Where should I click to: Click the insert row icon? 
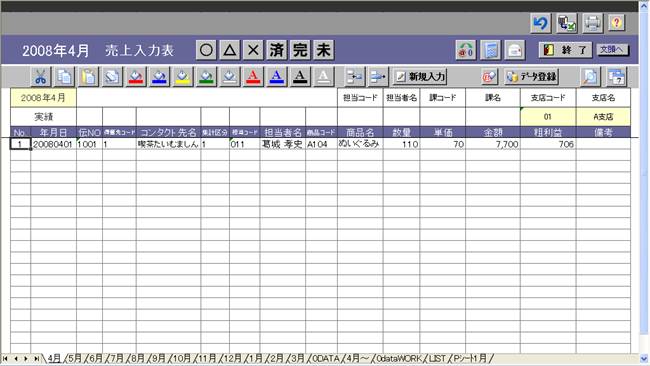(x=354, y=77)
